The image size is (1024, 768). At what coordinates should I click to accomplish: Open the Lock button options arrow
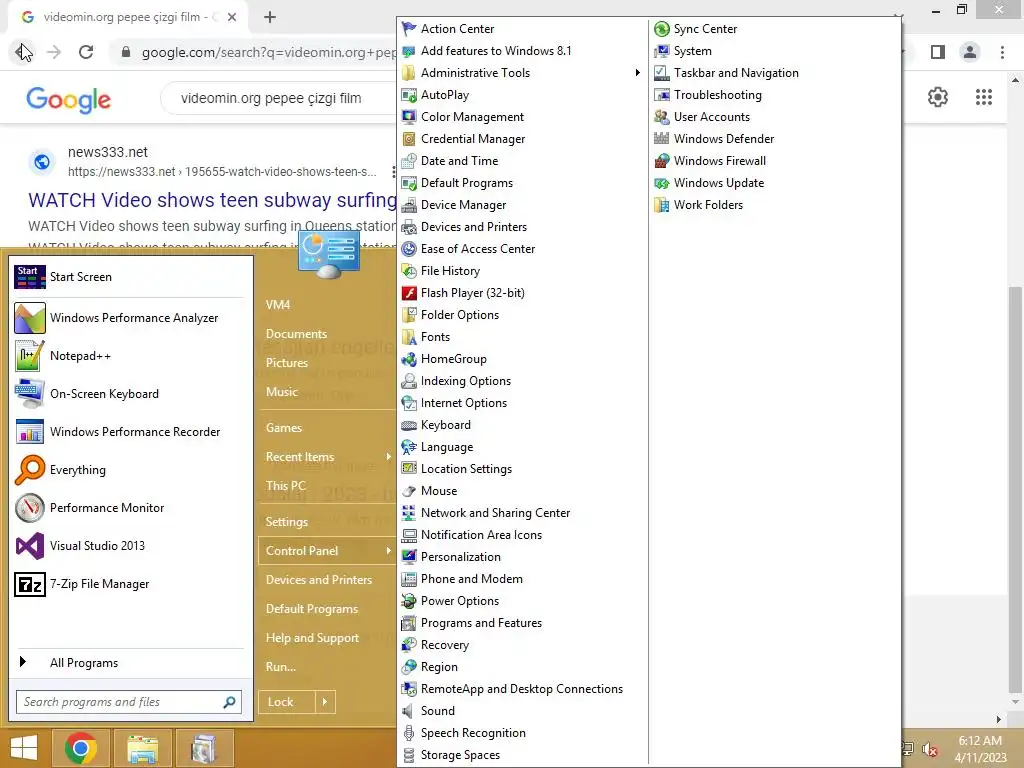point(325,702)
